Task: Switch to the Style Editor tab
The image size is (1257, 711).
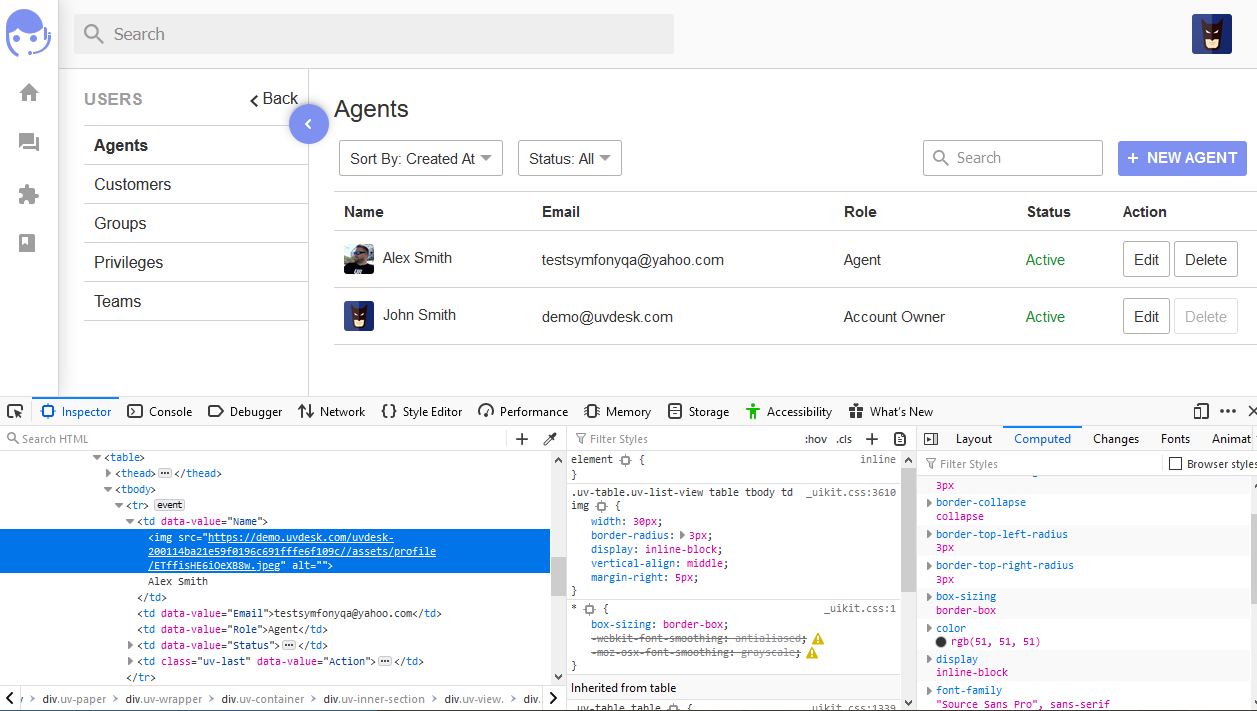Action: pyautogui.click(x=422, y=411)
